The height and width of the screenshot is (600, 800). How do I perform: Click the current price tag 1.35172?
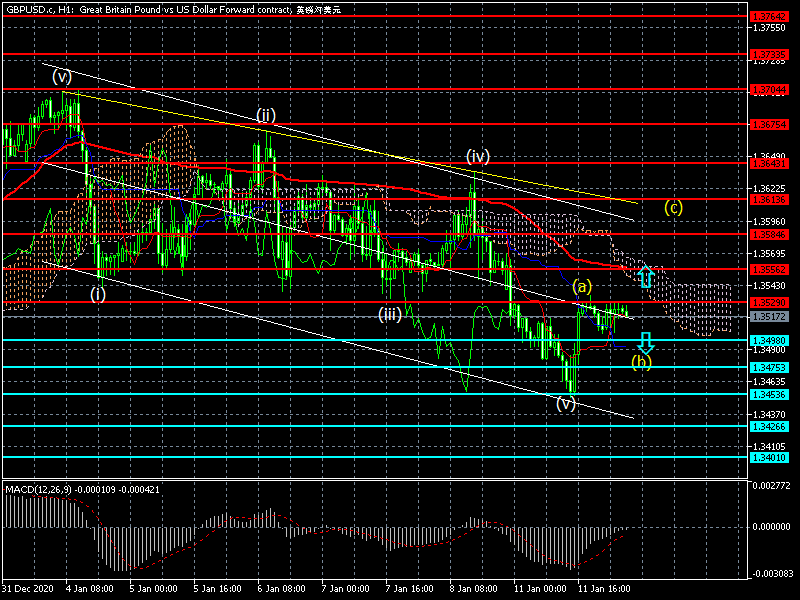pyautogui.click(x=769, y=317)
